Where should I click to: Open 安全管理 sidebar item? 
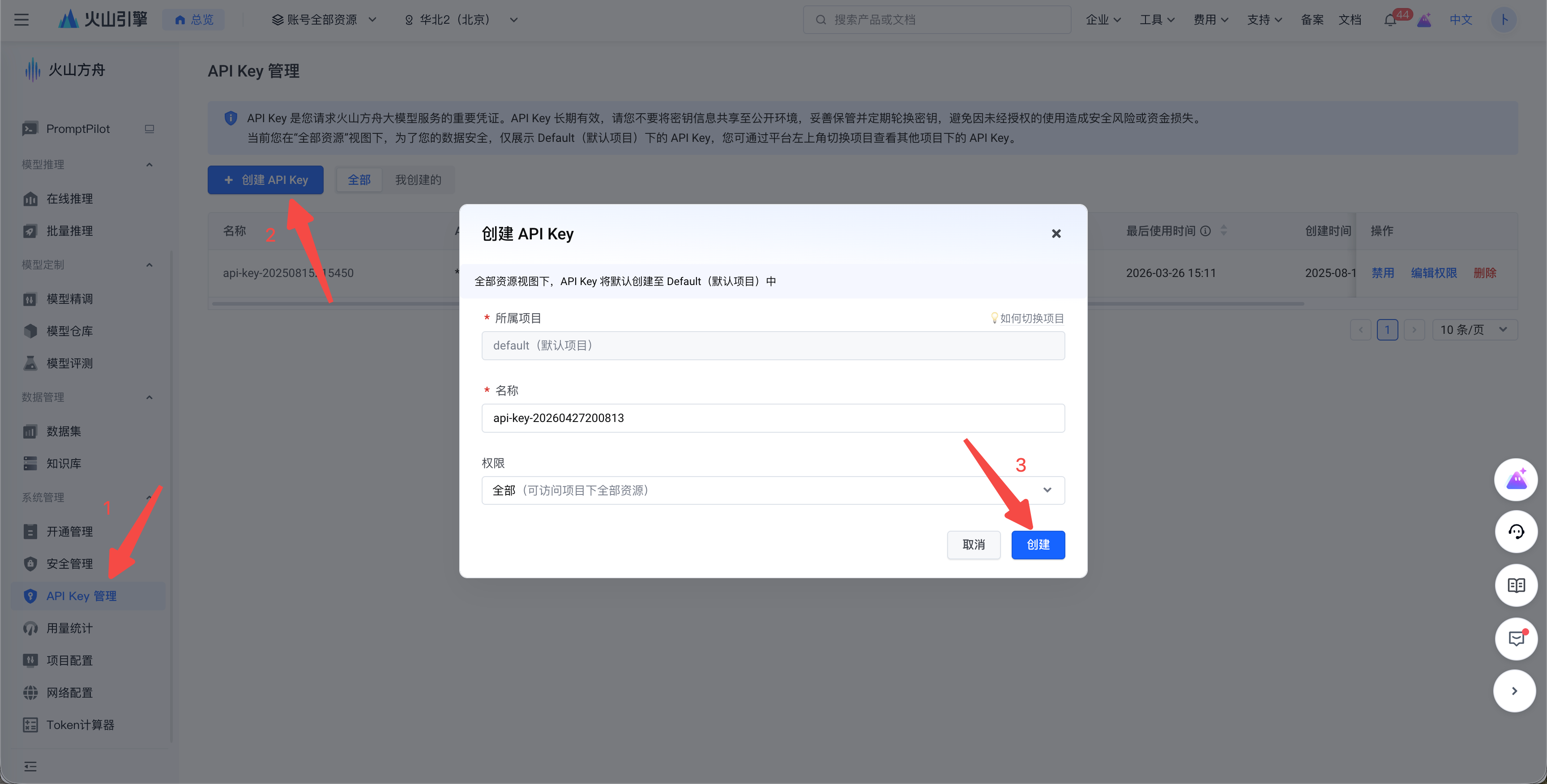(70, 564)
